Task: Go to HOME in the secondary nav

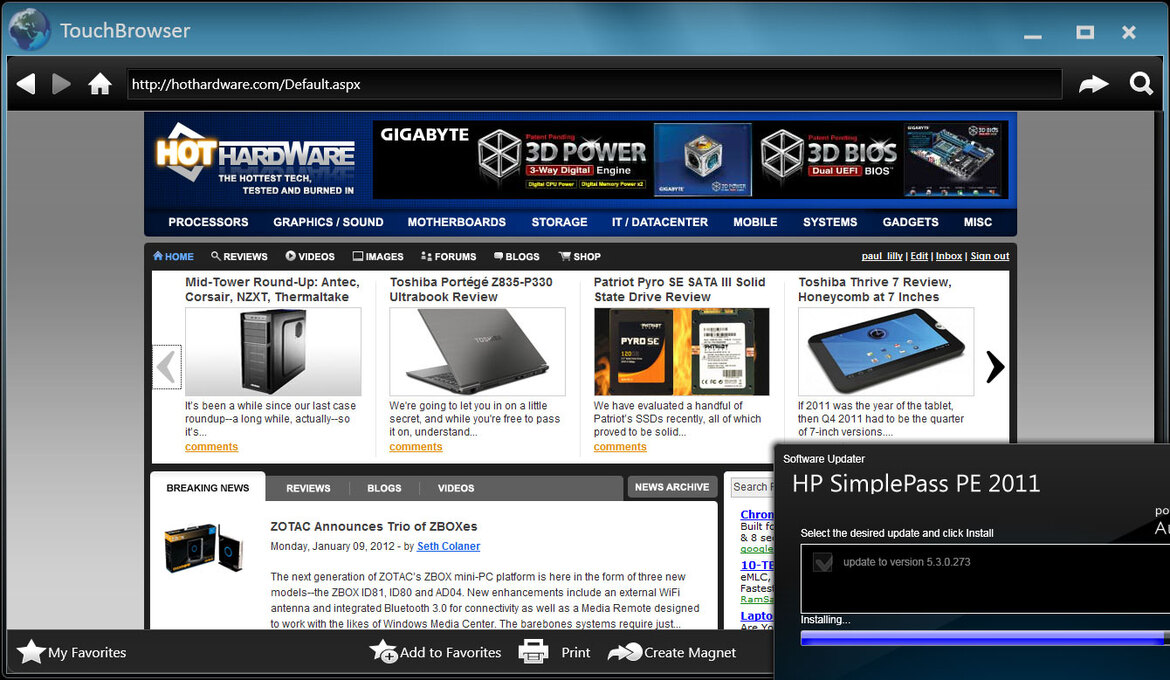Action: point(173,256)
